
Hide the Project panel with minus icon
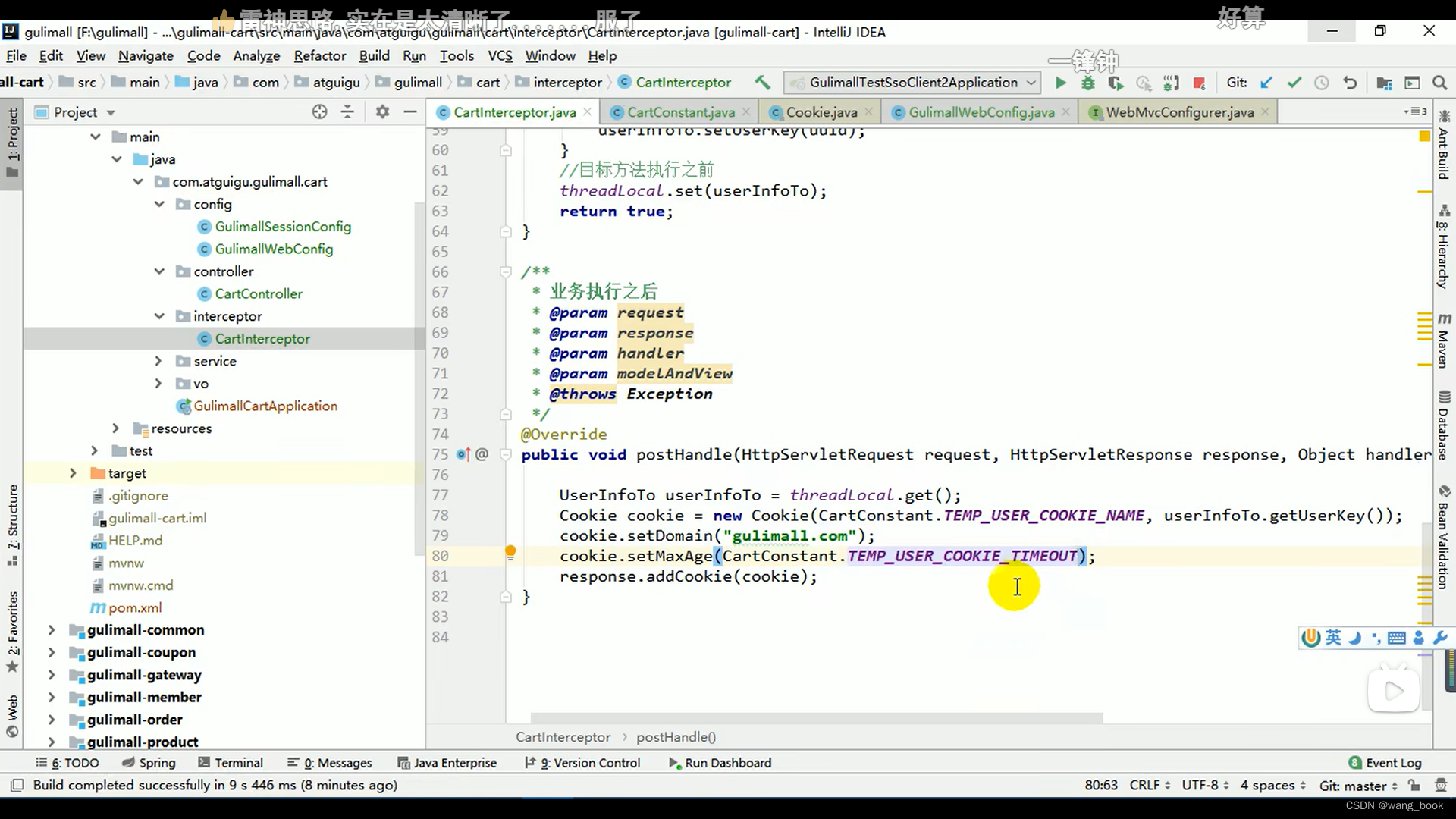(x=410, y=112)
